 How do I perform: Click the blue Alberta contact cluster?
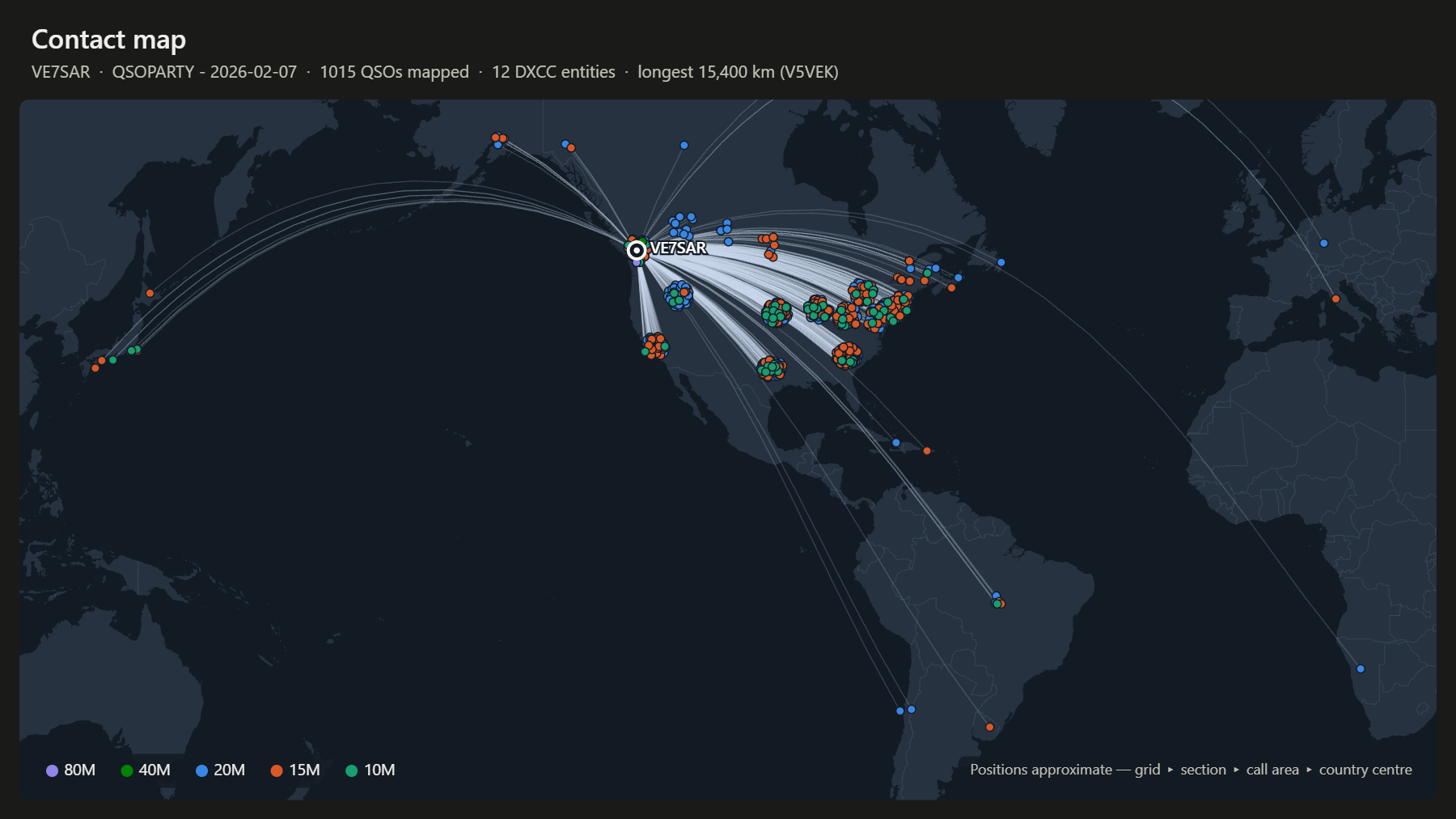click(681, 226)
